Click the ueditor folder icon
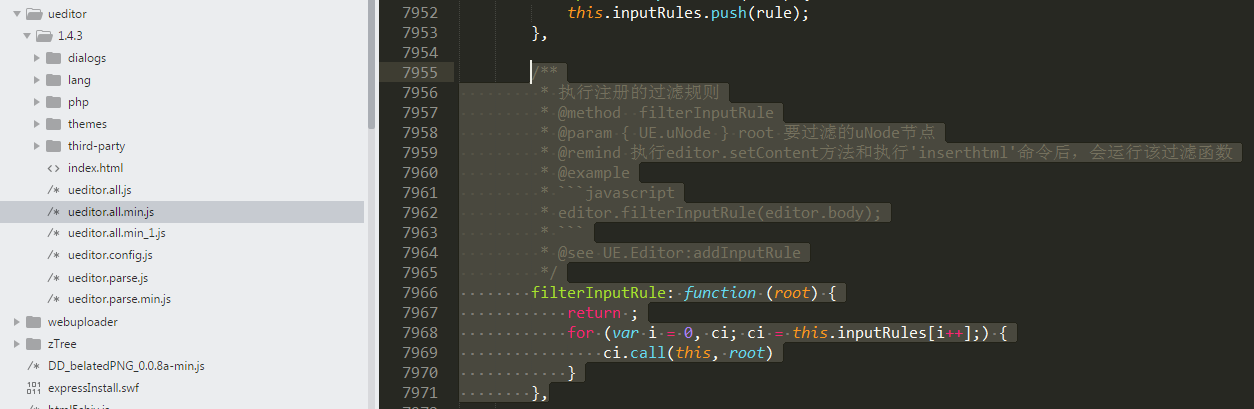Image resolution: width=1254 pixels, height=409 pixels. point(34,14)
